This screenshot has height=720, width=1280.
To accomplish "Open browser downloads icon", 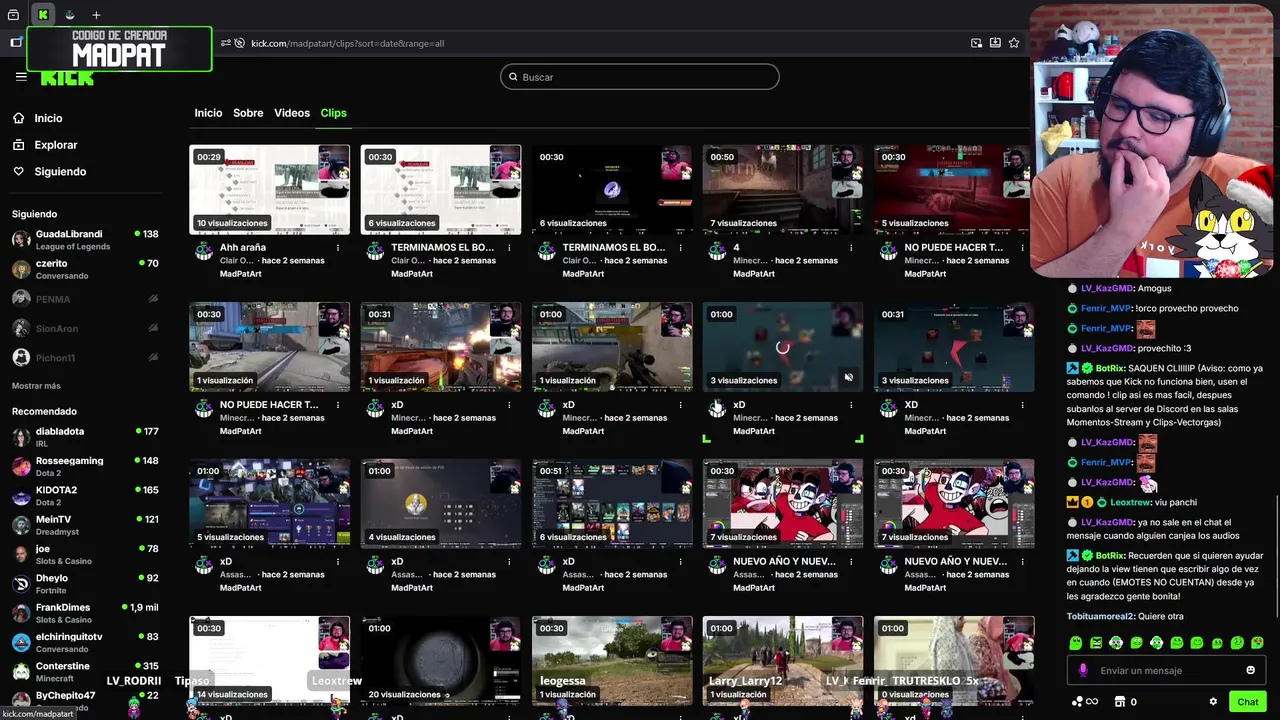I will pyautogui.click(x=995, y=43).
